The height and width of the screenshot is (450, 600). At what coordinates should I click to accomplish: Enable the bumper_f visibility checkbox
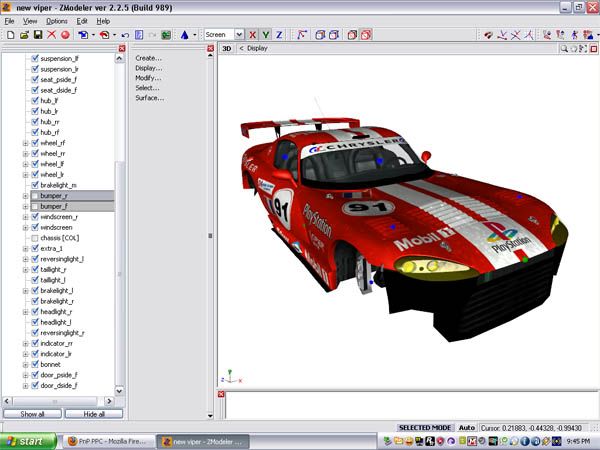coord(35,206)
